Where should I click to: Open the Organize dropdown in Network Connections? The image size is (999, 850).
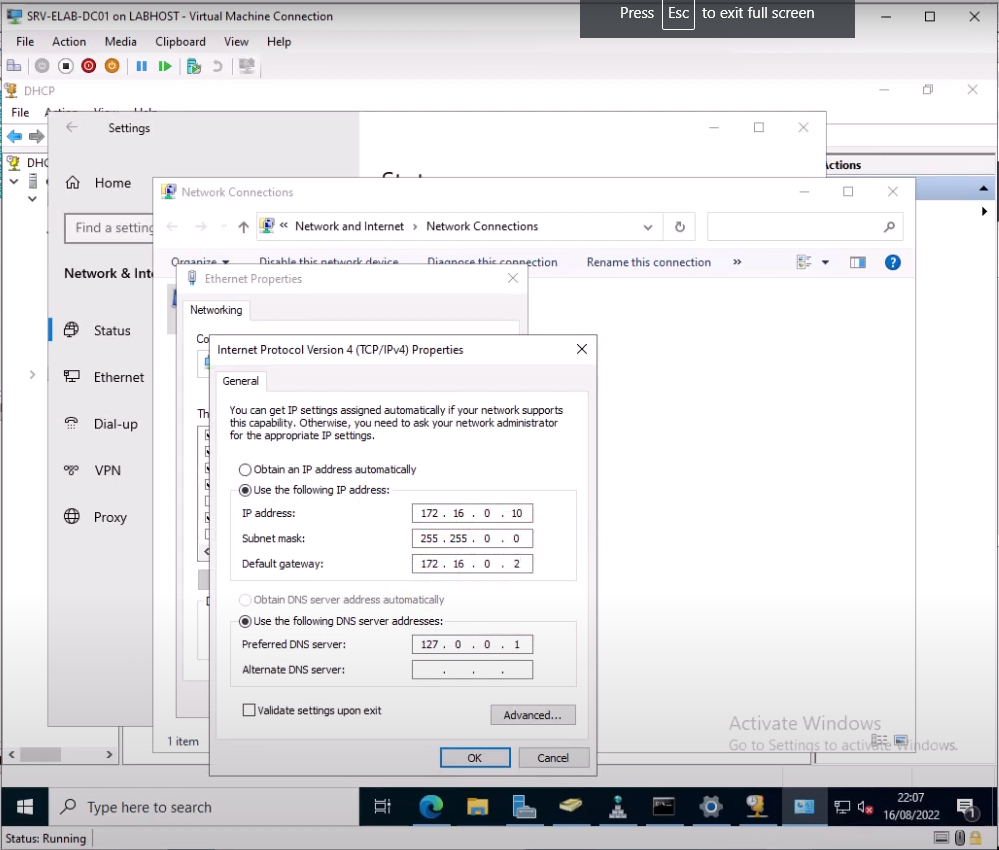click(203, 260)
